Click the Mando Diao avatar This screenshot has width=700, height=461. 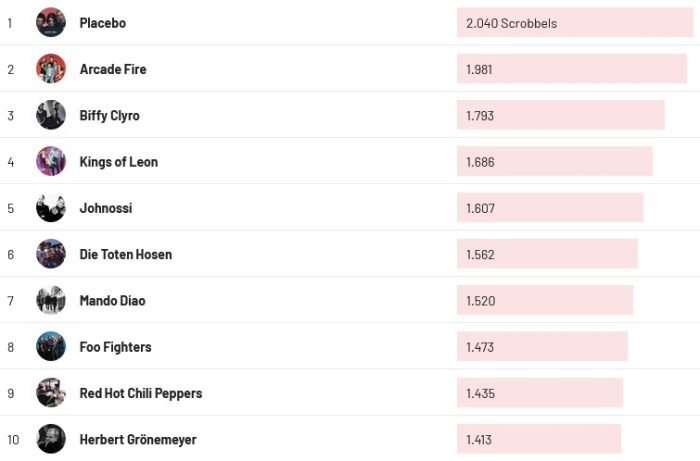pyautogui.click(x=51, y=300)
